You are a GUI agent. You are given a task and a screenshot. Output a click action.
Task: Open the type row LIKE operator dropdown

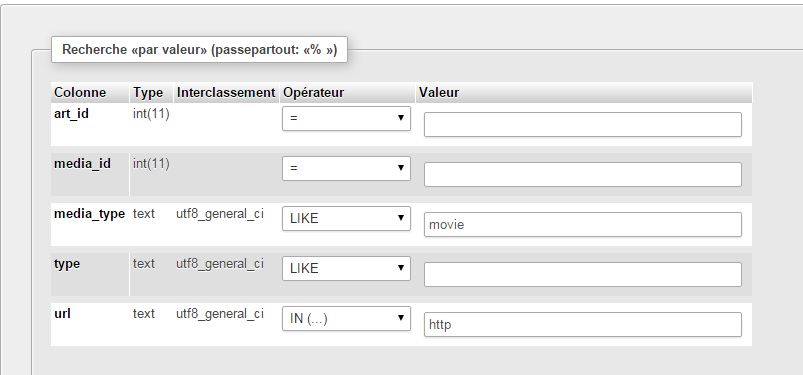pos(346,268)
